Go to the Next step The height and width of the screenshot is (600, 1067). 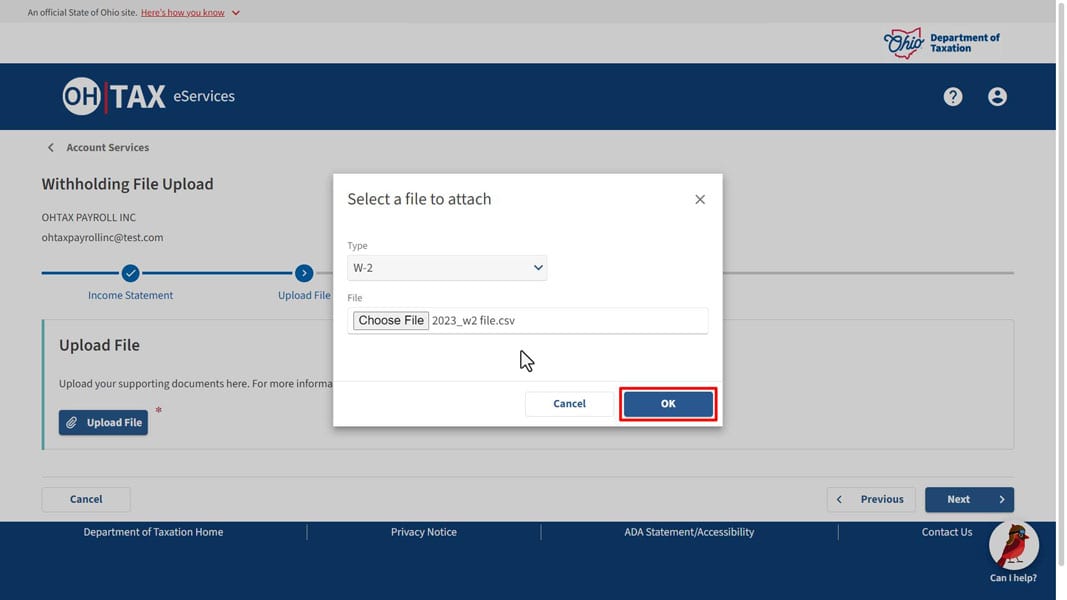(968, 499)
